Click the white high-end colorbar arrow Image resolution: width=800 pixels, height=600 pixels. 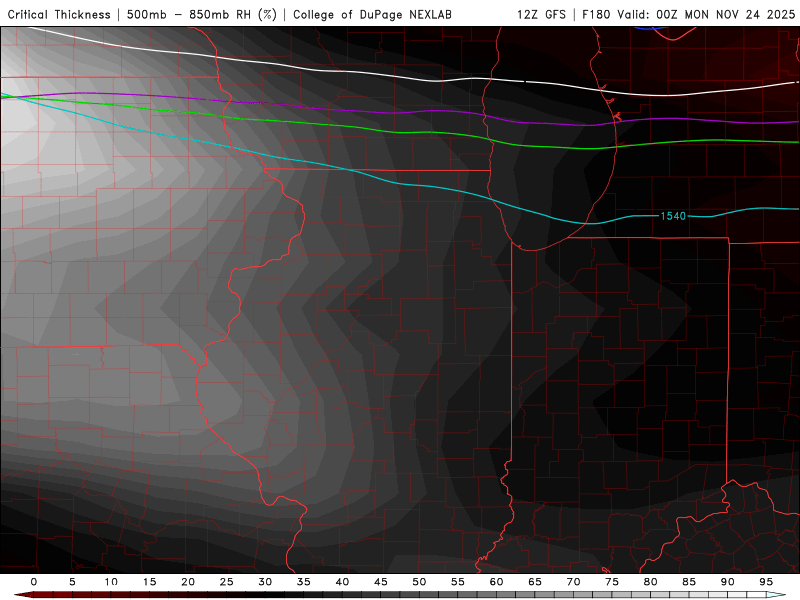click(776, 595)
